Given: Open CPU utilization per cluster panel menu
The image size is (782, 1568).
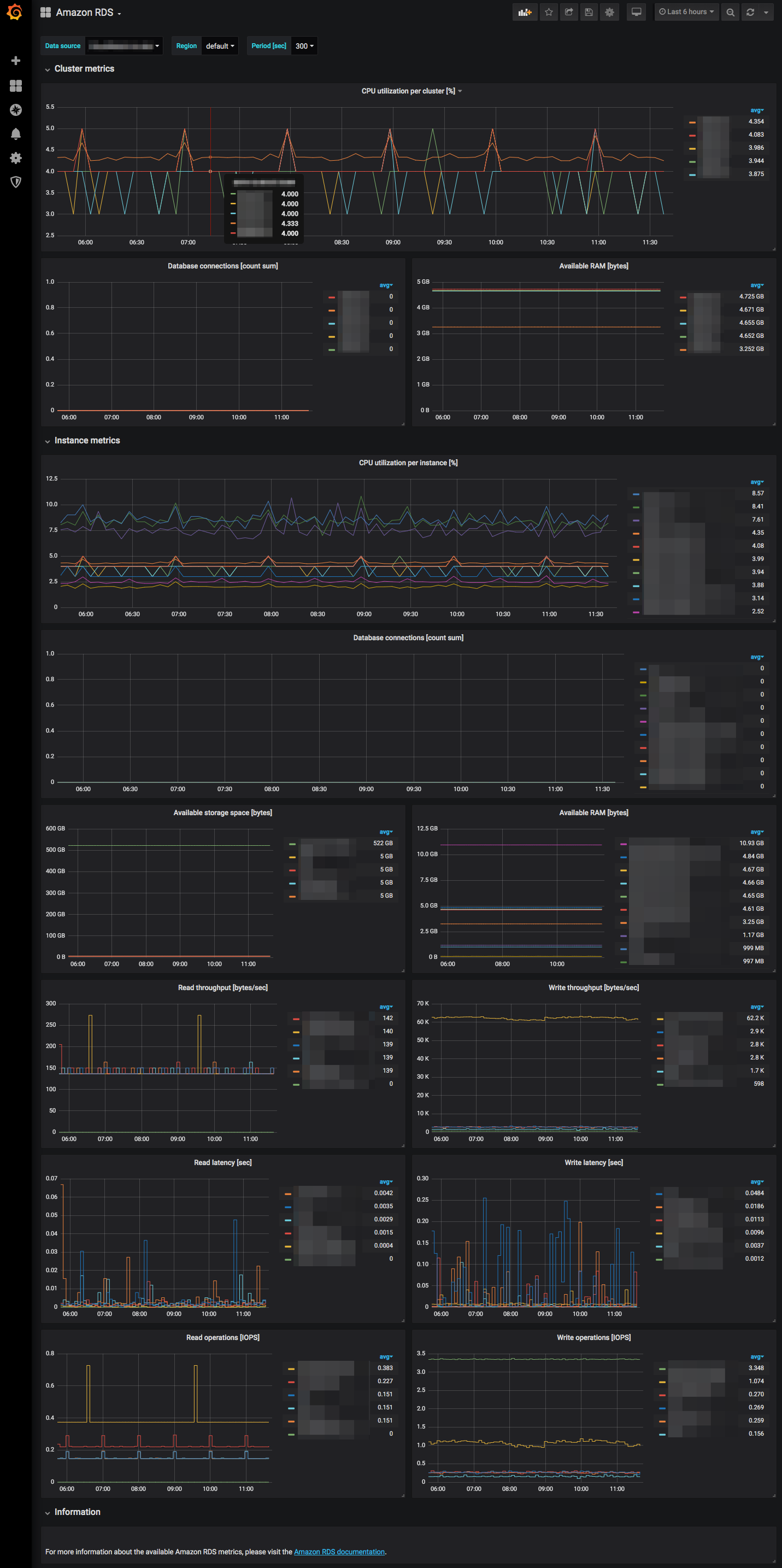Looking at the screenshot, I should point(411,91).
